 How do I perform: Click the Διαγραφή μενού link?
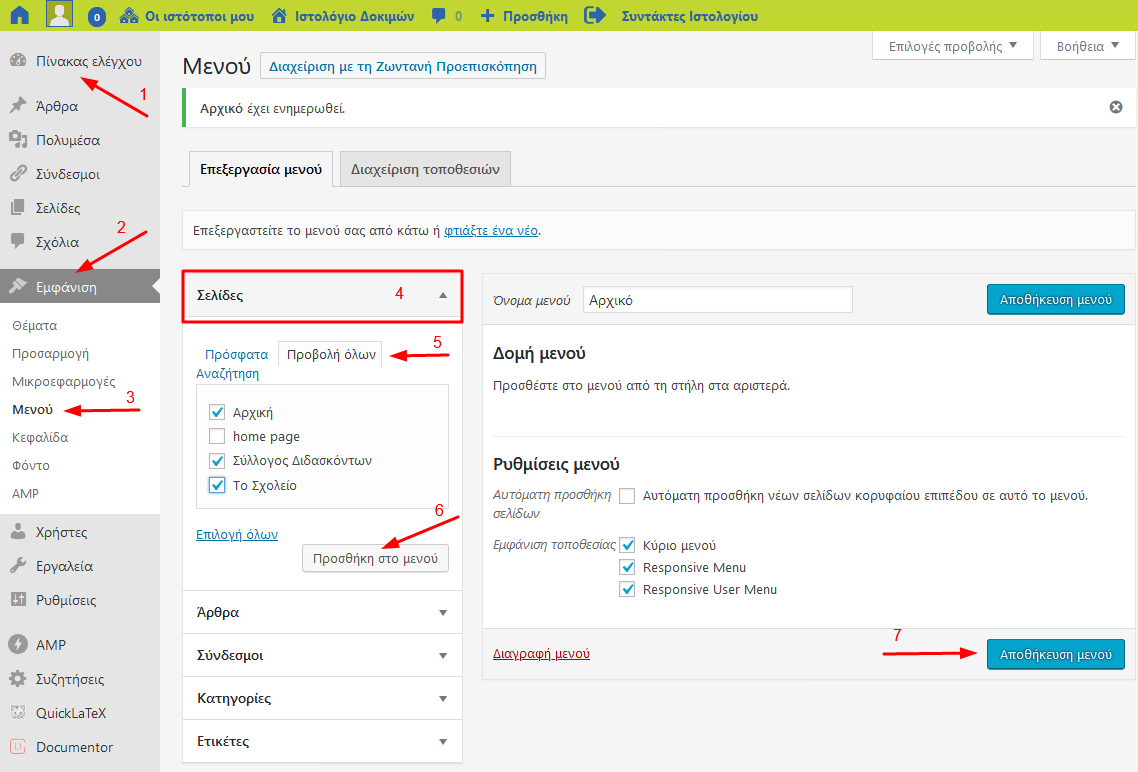point(541,654)
